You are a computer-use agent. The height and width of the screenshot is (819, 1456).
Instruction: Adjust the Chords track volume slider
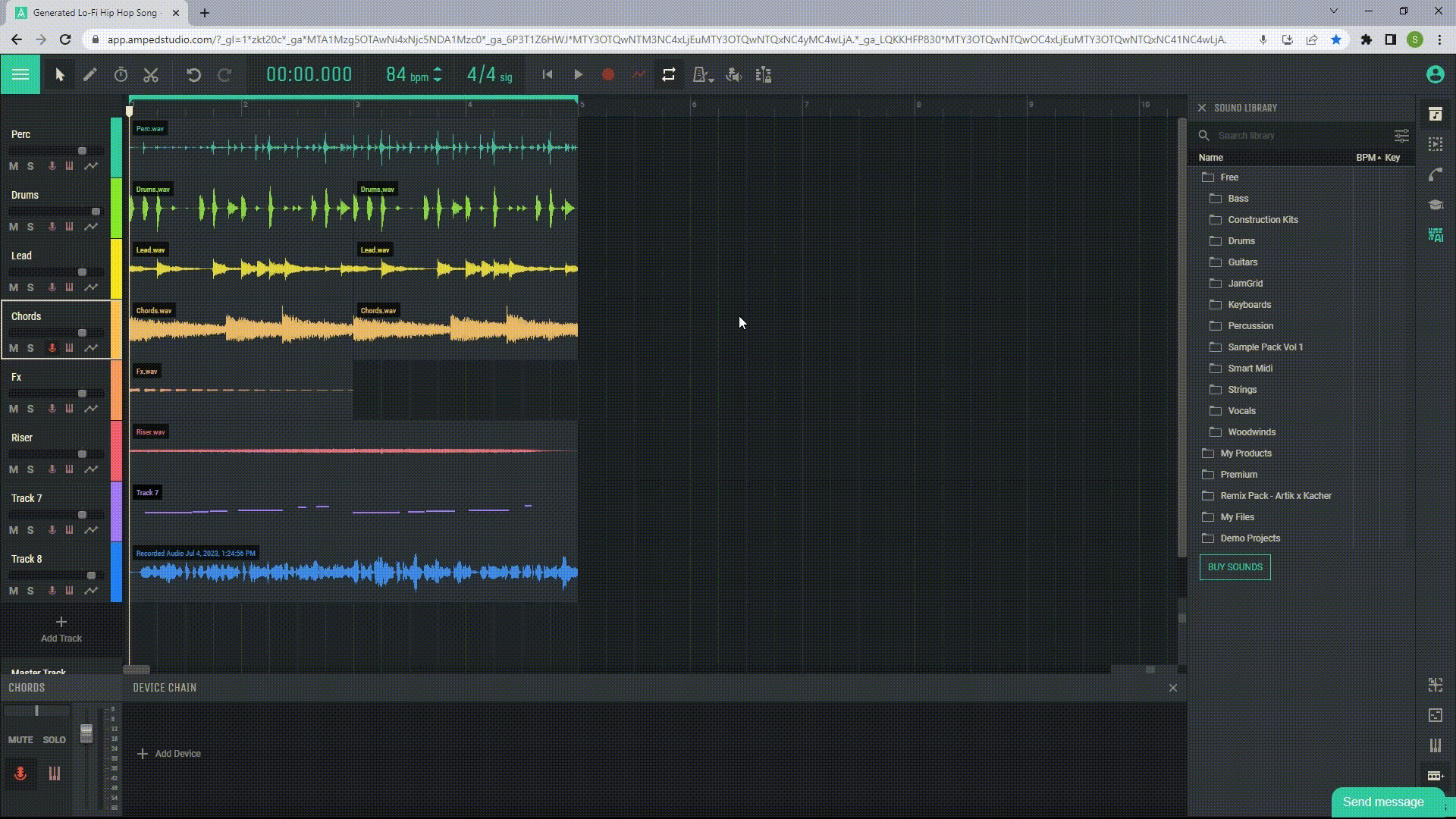pos(81,332)
